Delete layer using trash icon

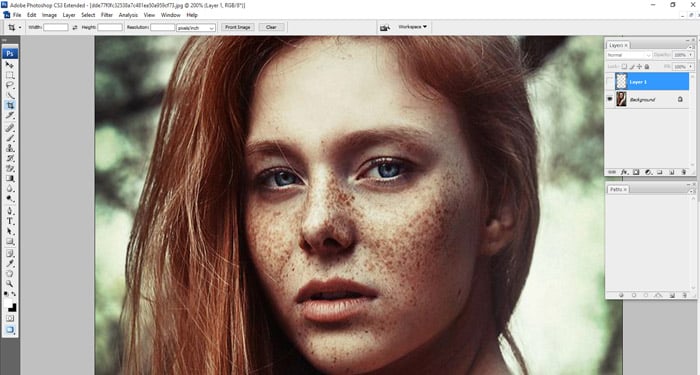click(683, 172)
